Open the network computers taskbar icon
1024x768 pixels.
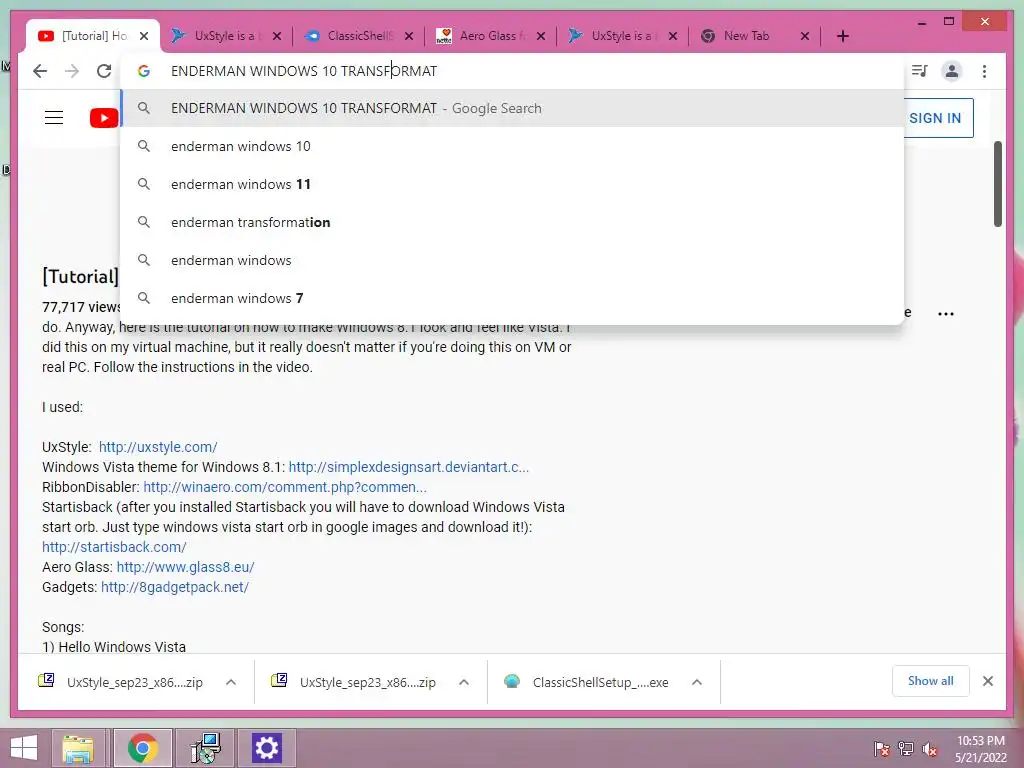click(x=205, y=748)
